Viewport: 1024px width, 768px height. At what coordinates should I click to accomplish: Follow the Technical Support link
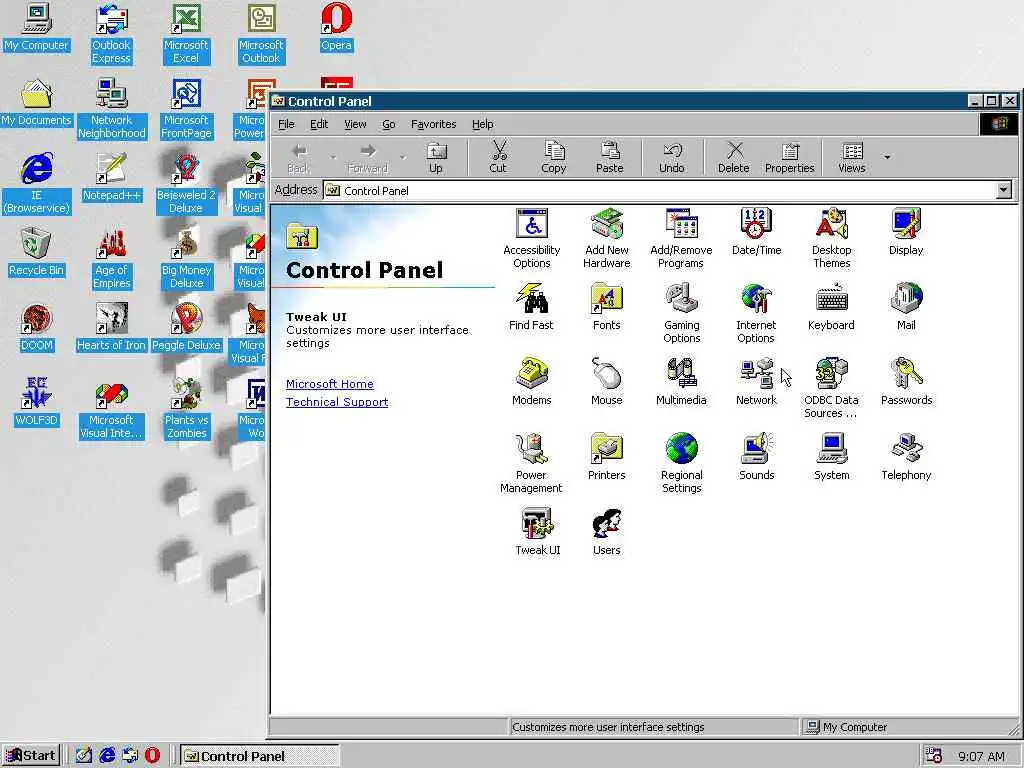pos(337,402)
